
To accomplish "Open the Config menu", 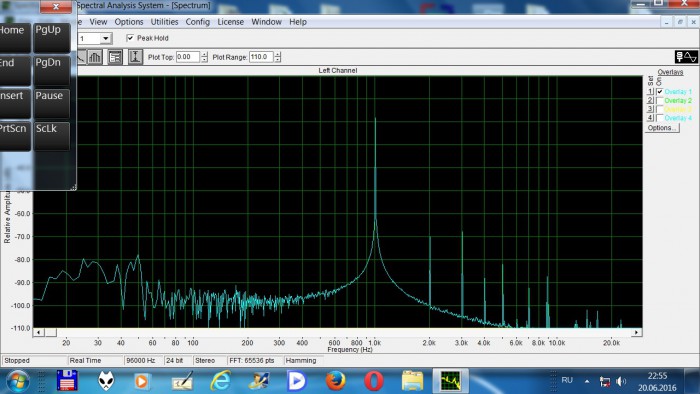I will coord(198,22).
